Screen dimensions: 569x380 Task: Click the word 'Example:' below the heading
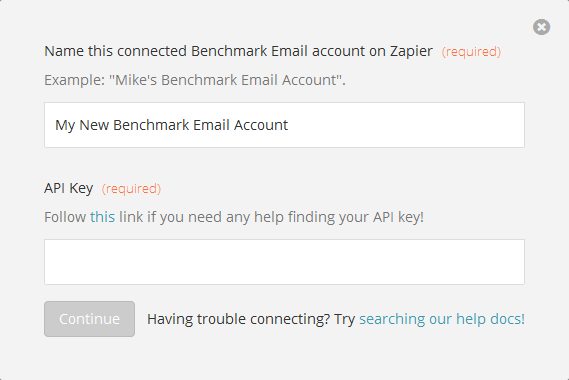(x=74, y=80)
